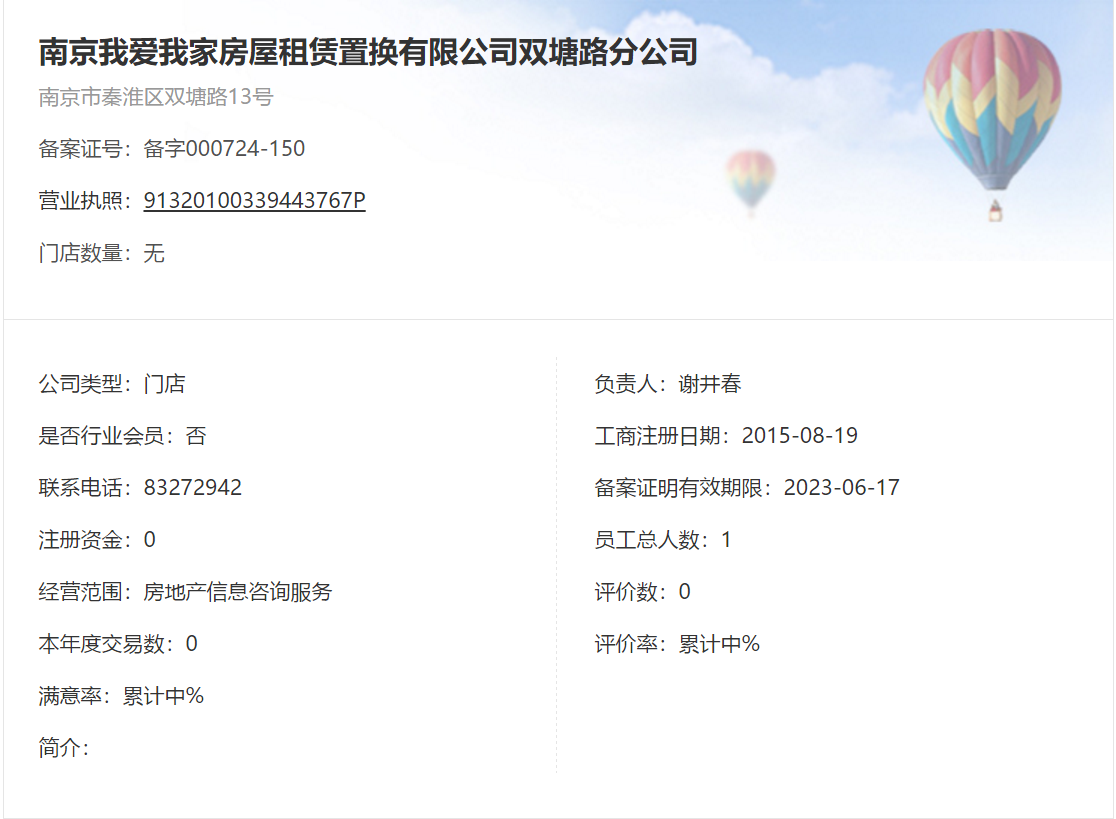Screen dimensions: 1116x819
Task: Click the 本年度交易数 value
Action: click(192, 644)
